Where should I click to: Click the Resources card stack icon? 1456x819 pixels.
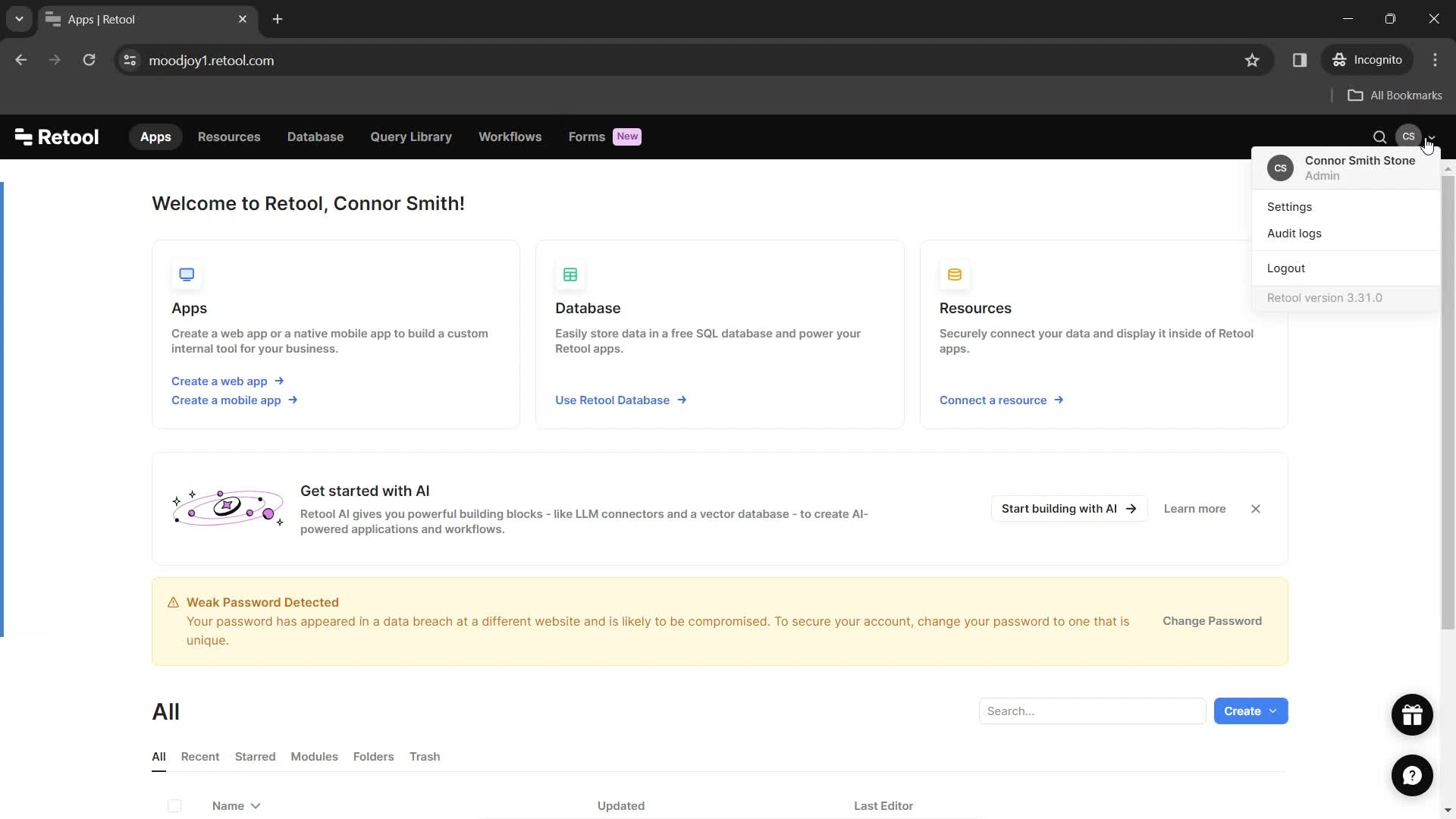tap(955, 275)
